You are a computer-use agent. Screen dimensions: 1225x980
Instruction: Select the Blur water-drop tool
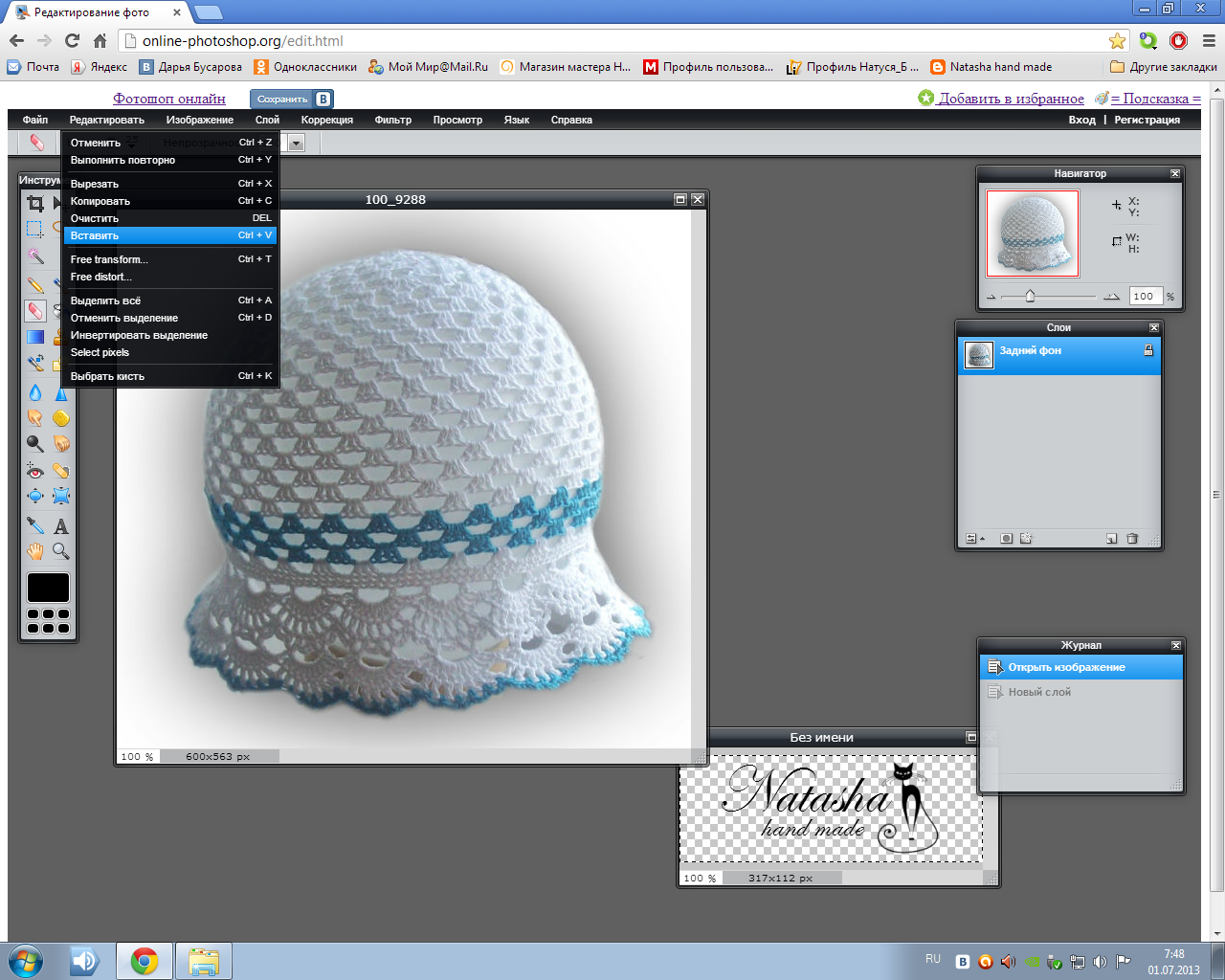(35, 392)
